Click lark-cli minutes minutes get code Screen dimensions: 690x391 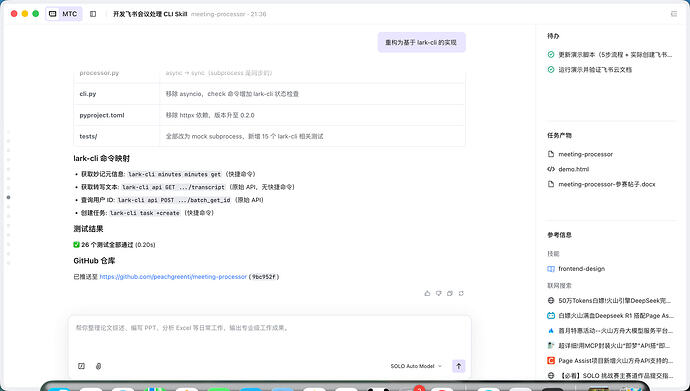coord(174,174)
